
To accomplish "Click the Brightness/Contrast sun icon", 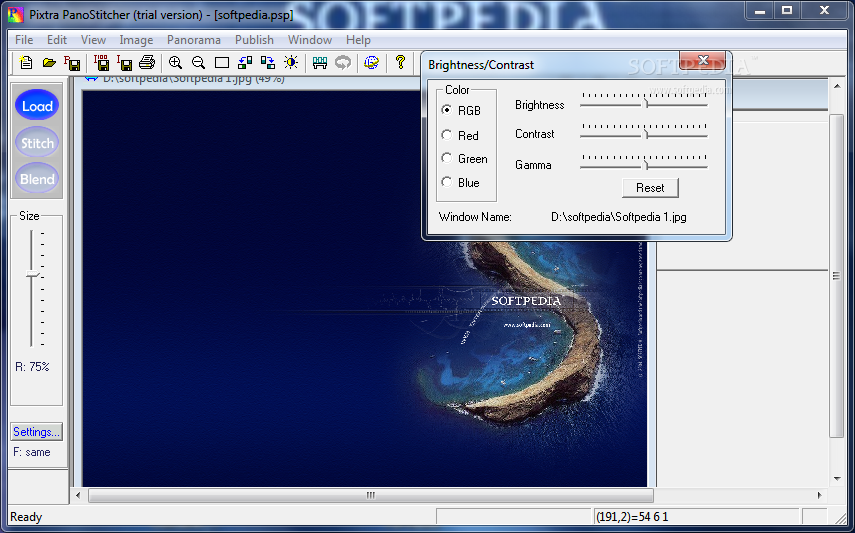I will pyautogui.click(x=291, y=63).
